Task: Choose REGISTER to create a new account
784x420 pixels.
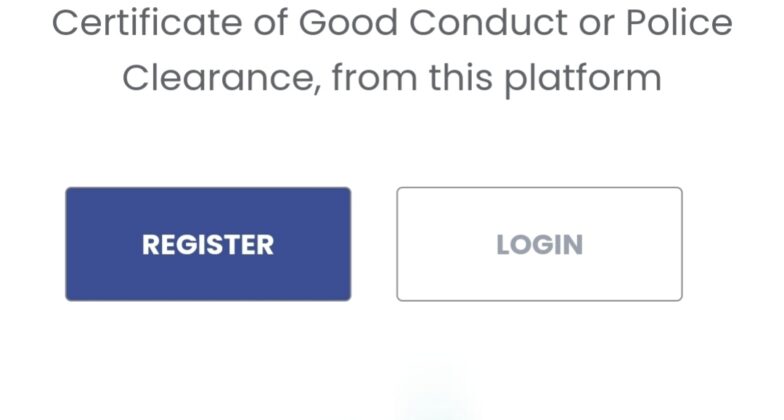Action: tap(208, 244)
